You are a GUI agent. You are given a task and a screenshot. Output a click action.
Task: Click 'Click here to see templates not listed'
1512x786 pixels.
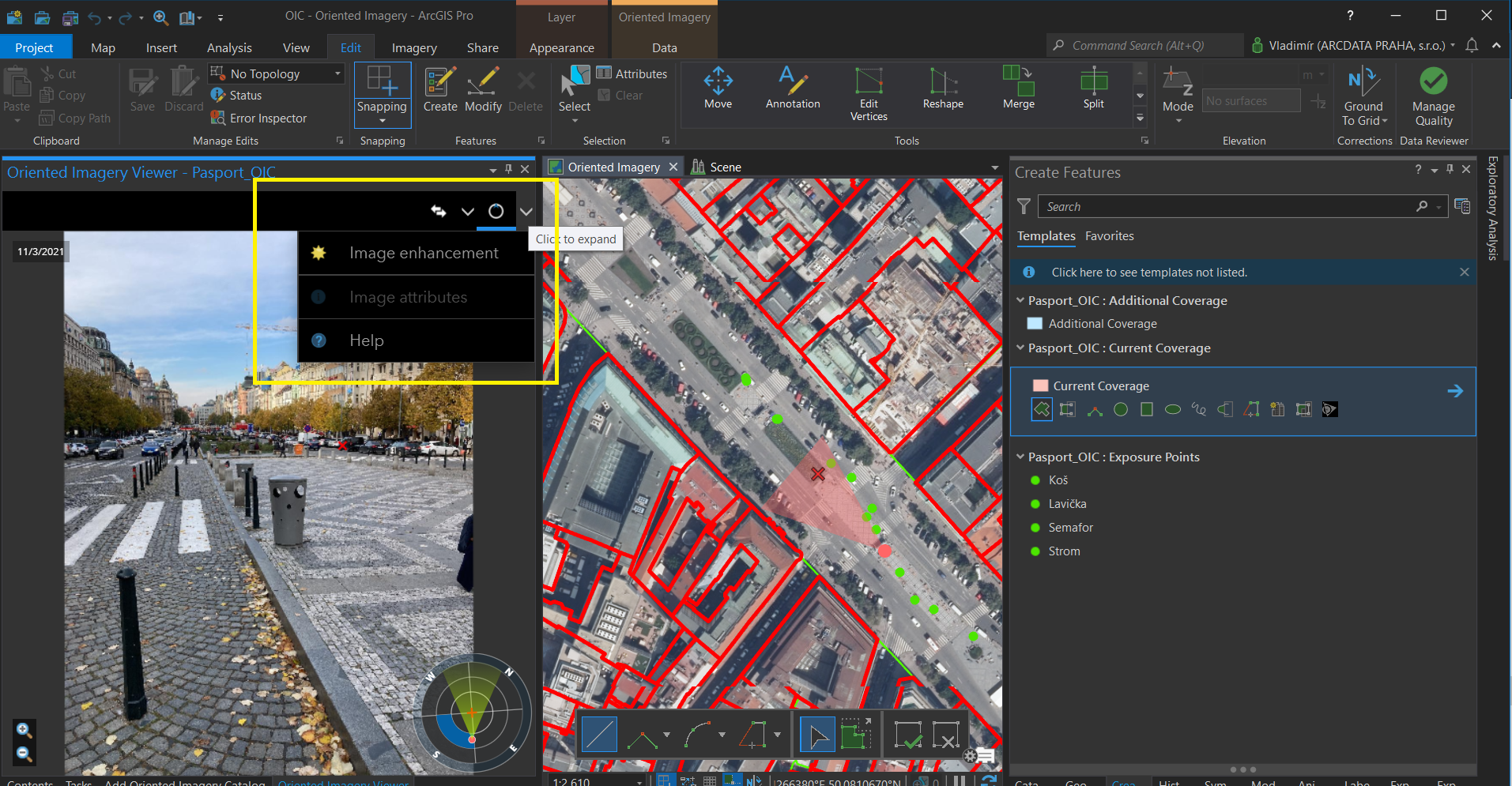[x=1149, y=273]
